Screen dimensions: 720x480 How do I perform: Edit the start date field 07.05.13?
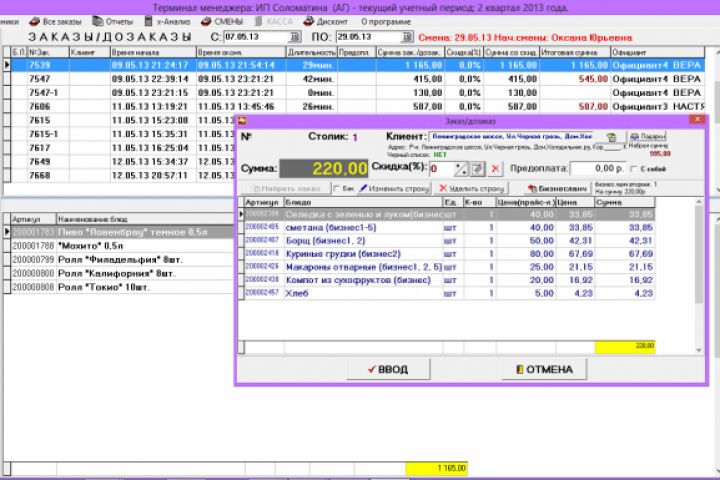(x=256, y=37)
